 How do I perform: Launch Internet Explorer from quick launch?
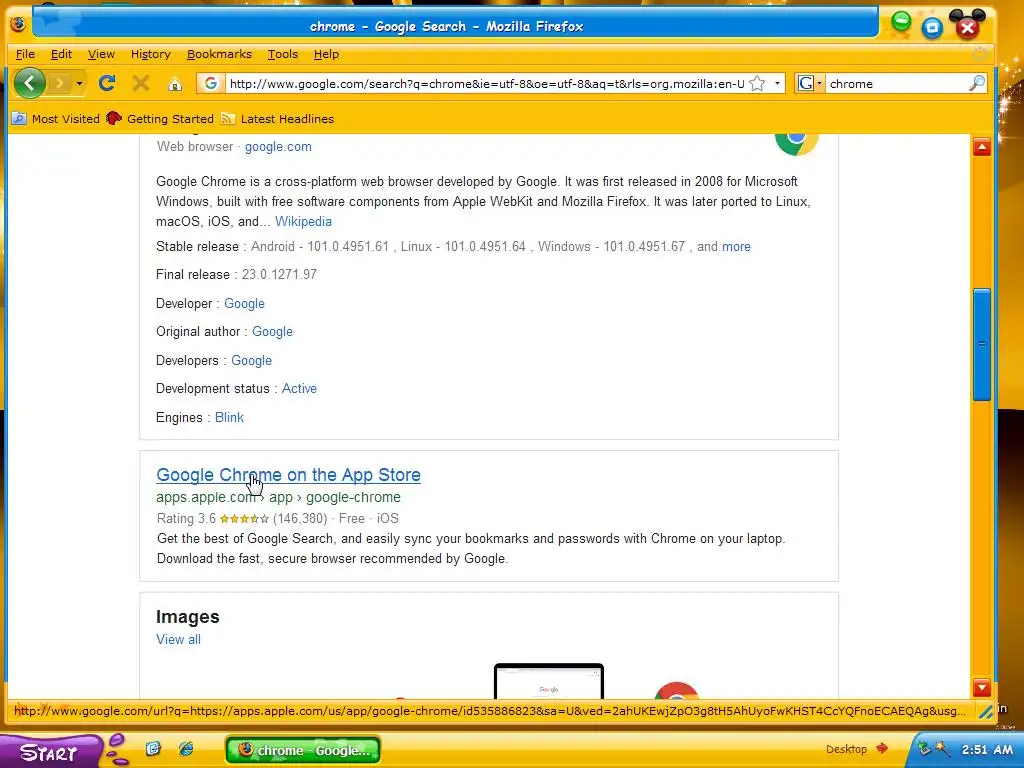pyautogui.click(x=186, y=748)
